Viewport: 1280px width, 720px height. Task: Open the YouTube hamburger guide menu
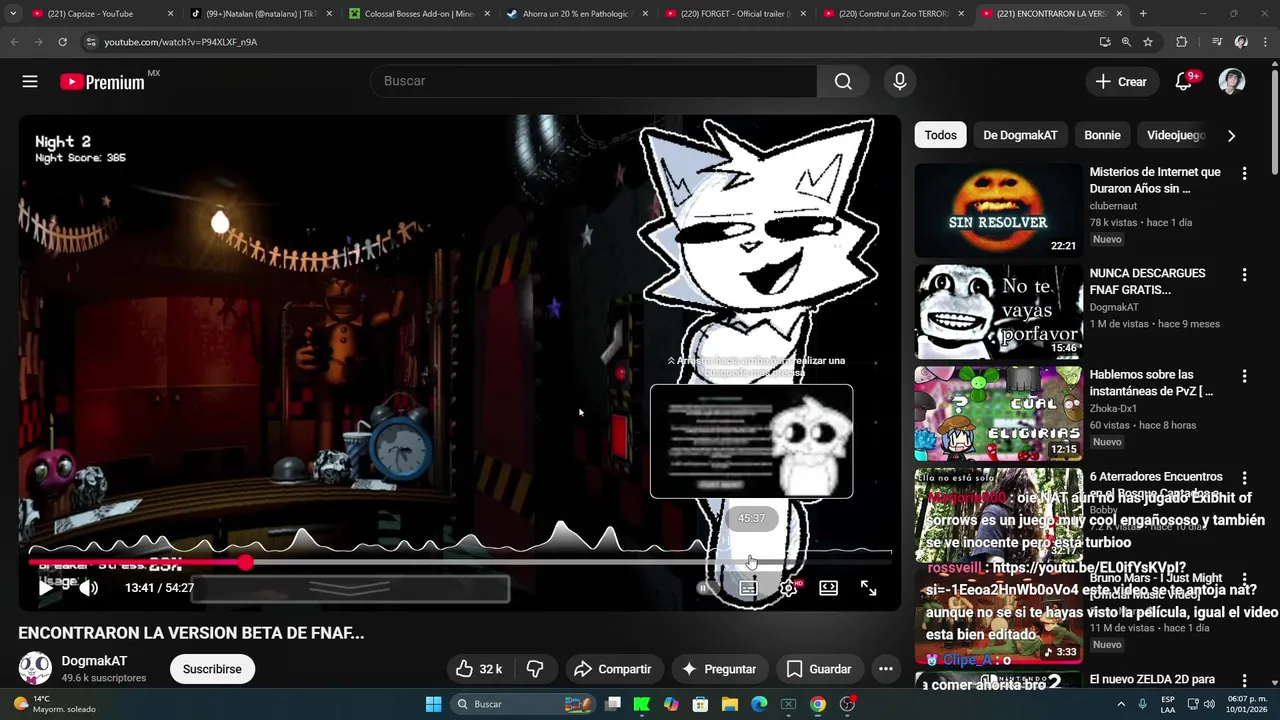[30, 82]
